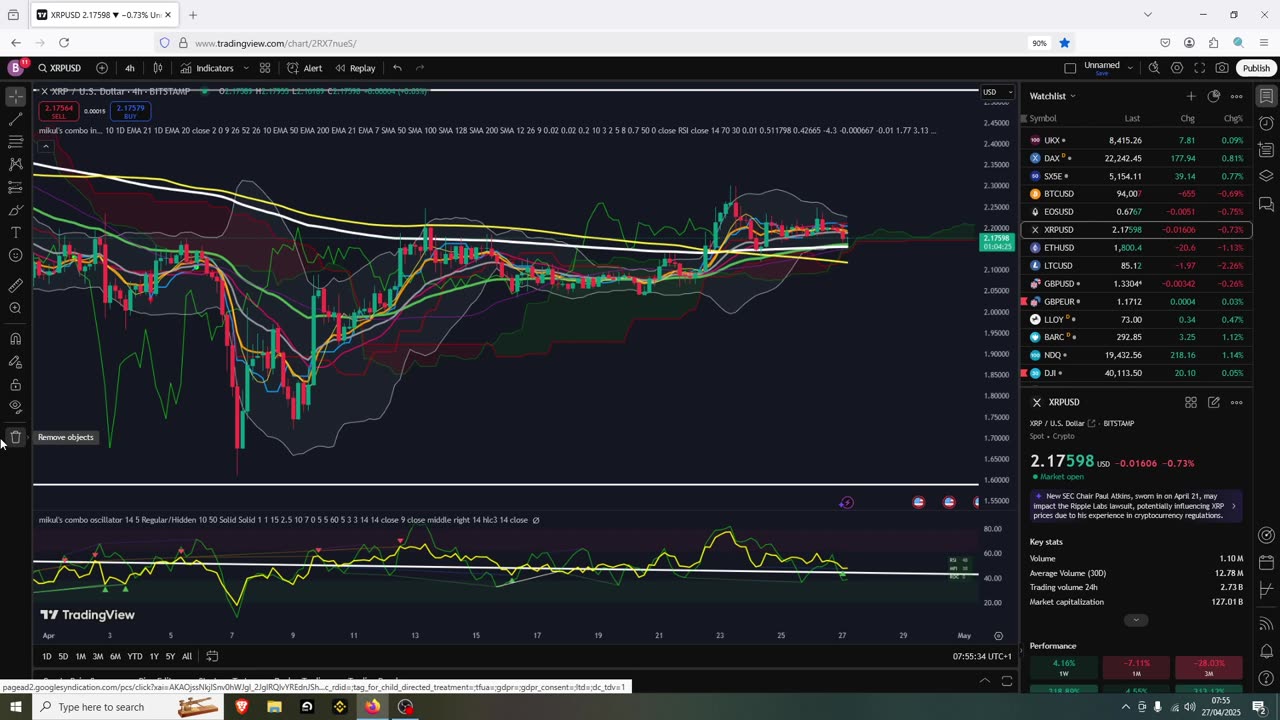The image size is (1280, 720).
Task: Open the Fibonacci tools in left toolbar
Action: click(15, 142)
